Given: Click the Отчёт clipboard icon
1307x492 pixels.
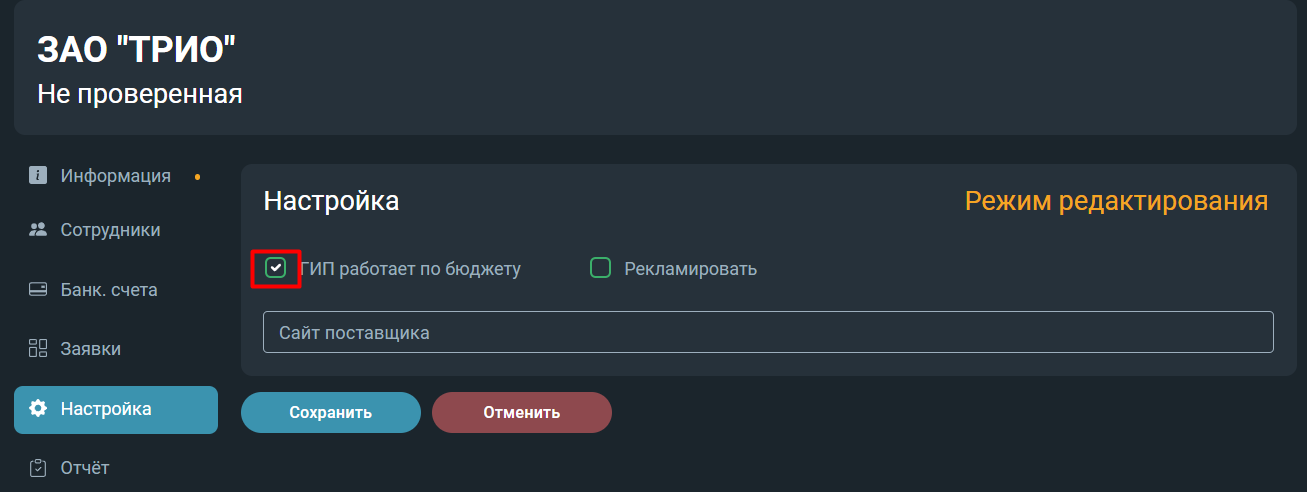Looking at the screenshot, I should (38, 468).
